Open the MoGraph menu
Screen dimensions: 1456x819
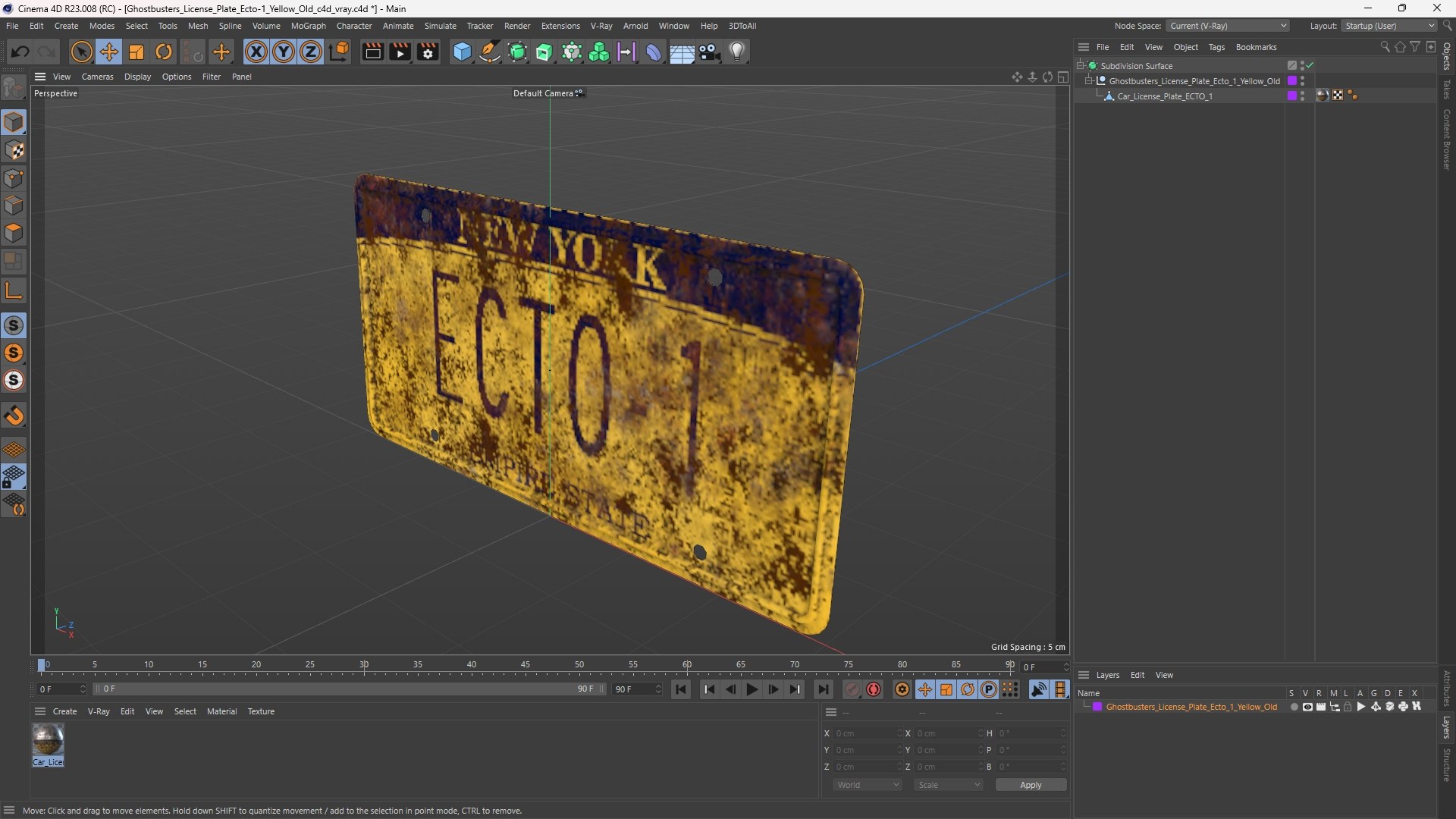point(308,26)
